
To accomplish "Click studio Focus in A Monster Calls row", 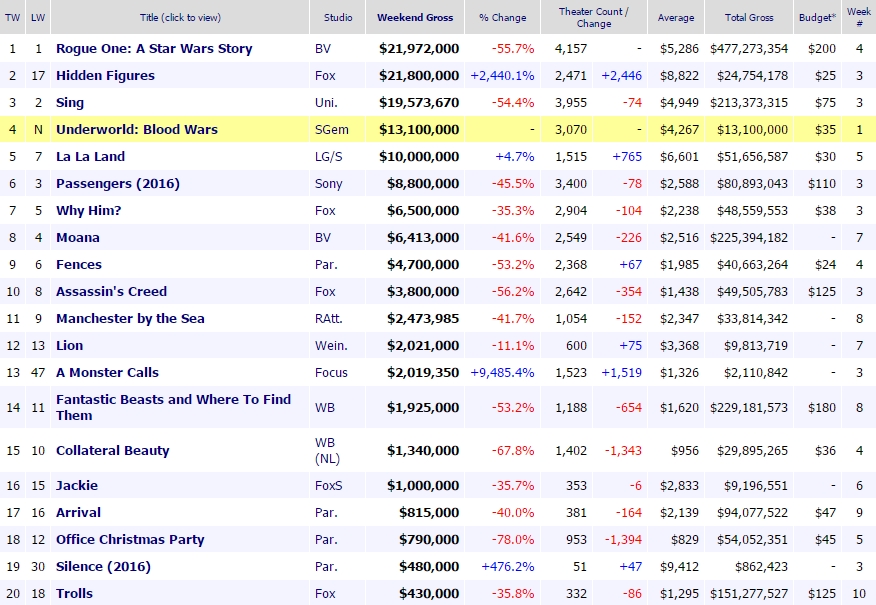I will click(331, 373).
